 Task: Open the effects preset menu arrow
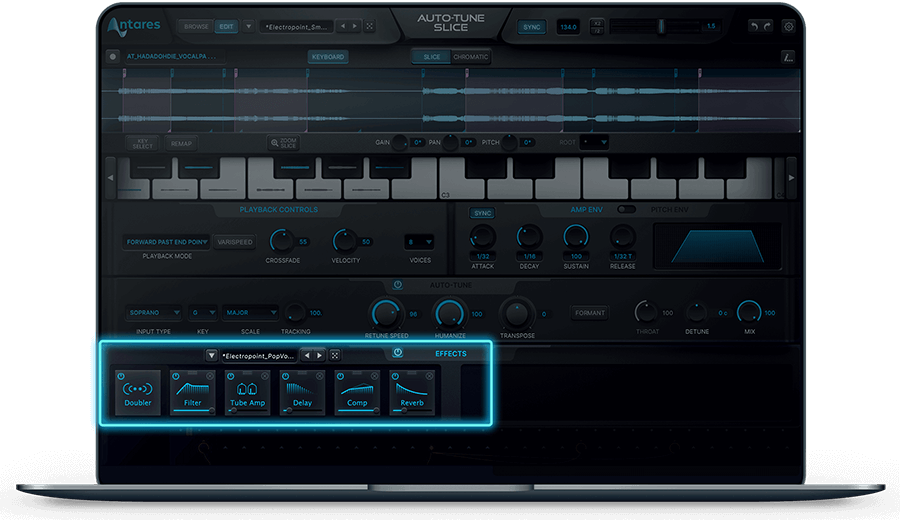[x=211, y=355]
